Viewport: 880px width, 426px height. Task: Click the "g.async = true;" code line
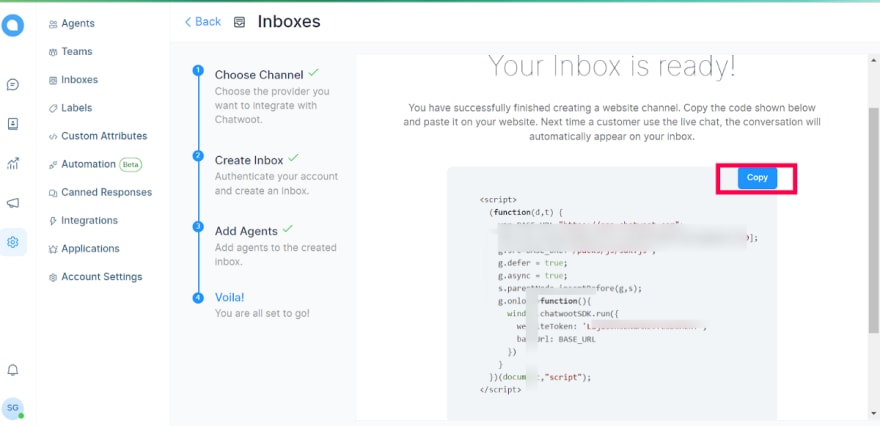click(533, 276)
